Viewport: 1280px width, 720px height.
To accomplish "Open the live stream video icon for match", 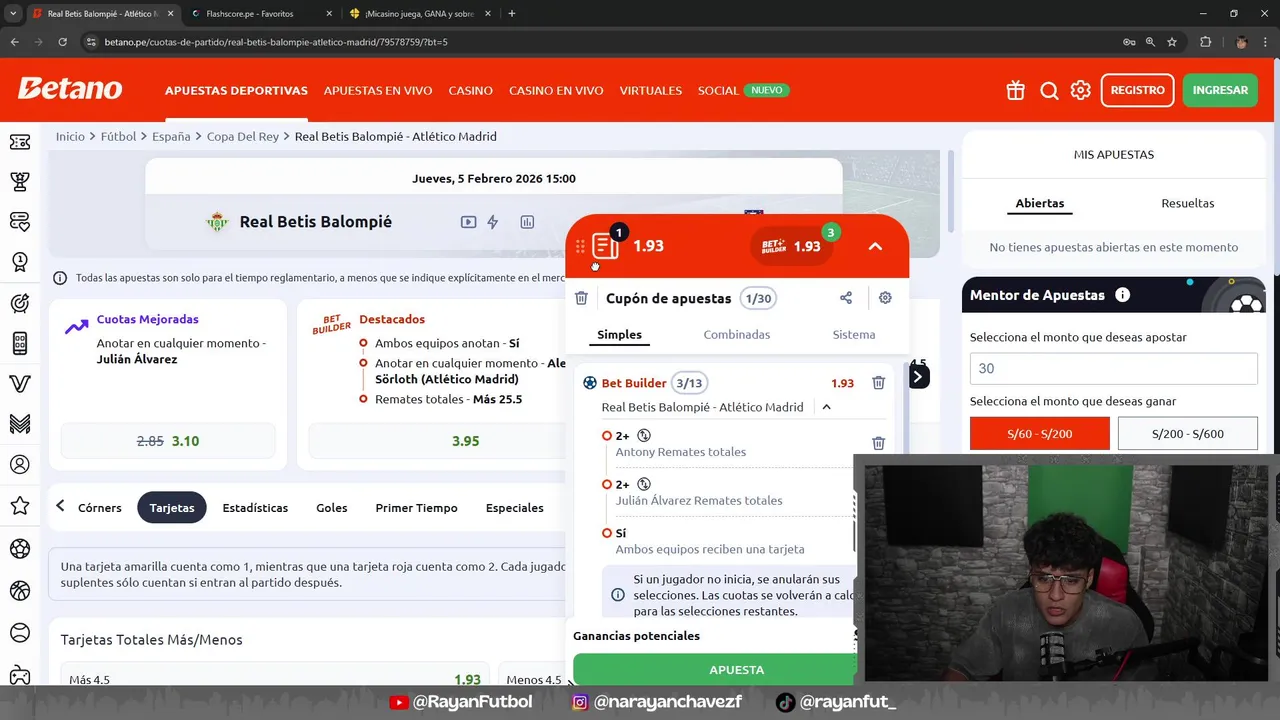I will click(x=468, y=222).
